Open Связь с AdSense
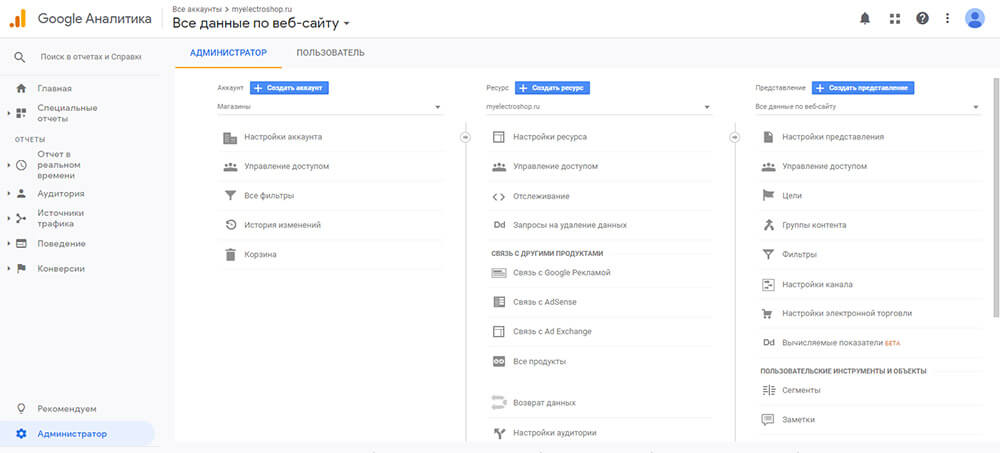 [x=545, y=302]
